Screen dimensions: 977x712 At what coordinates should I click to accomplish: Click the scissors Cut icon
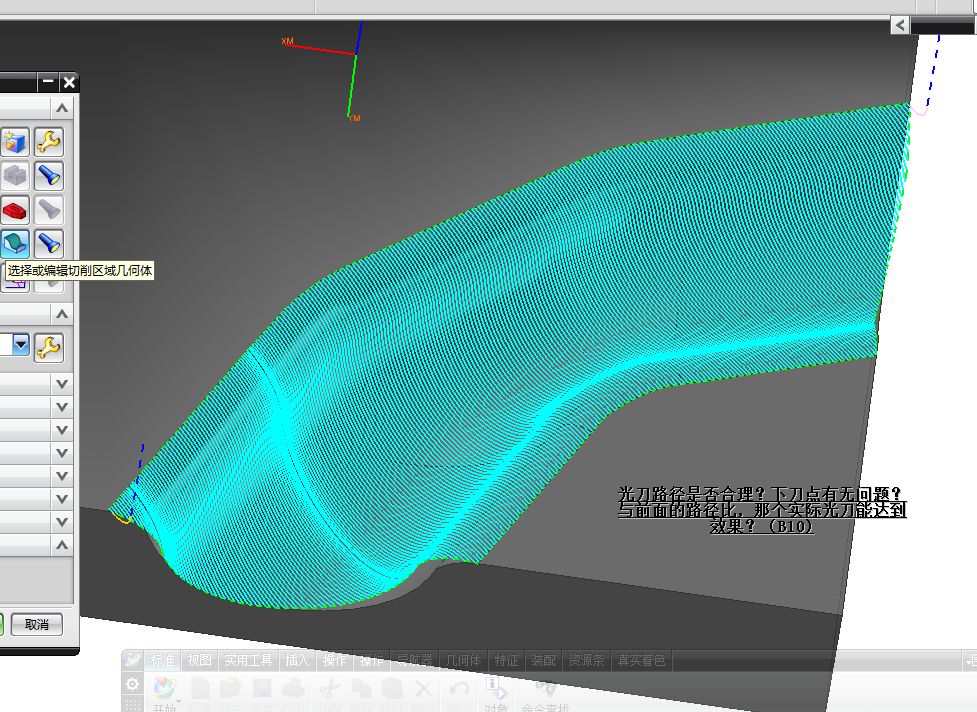[330, 688]
